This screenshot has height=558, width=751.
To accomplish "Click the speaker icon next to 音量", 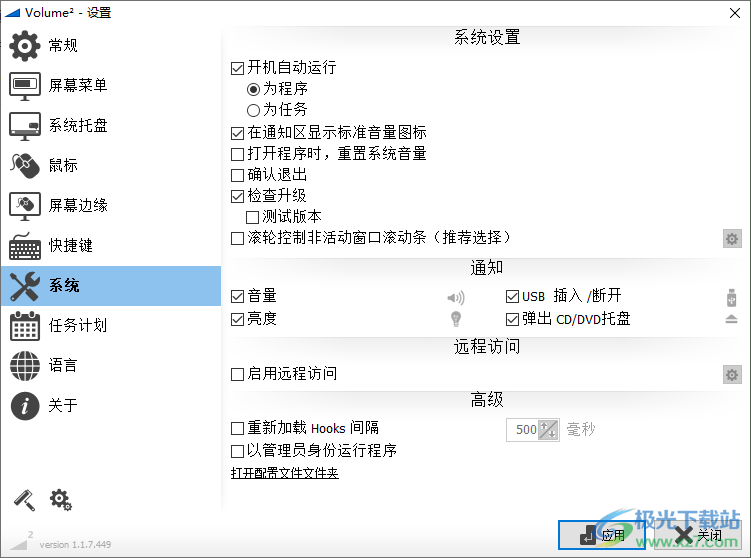I will tap(456, 297).
